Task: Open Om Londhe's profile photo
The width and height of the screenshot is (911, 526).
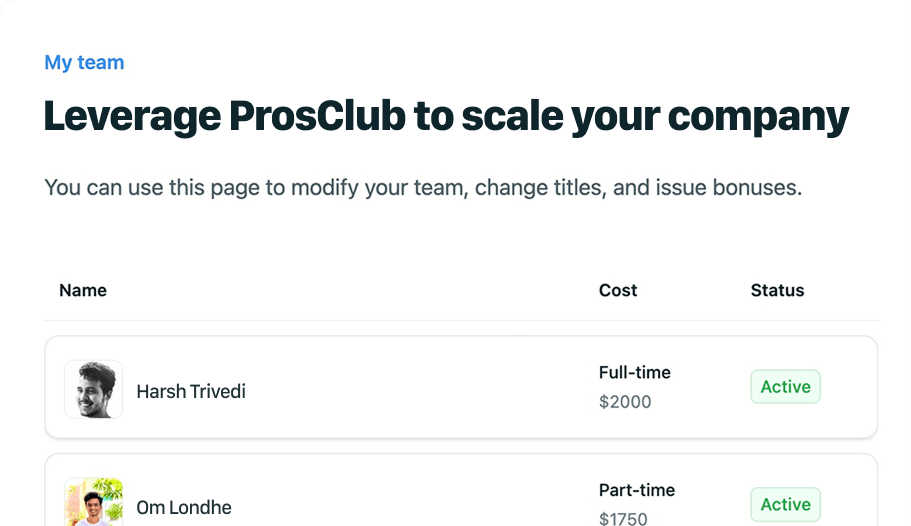Action: click(x=94, y=502)
